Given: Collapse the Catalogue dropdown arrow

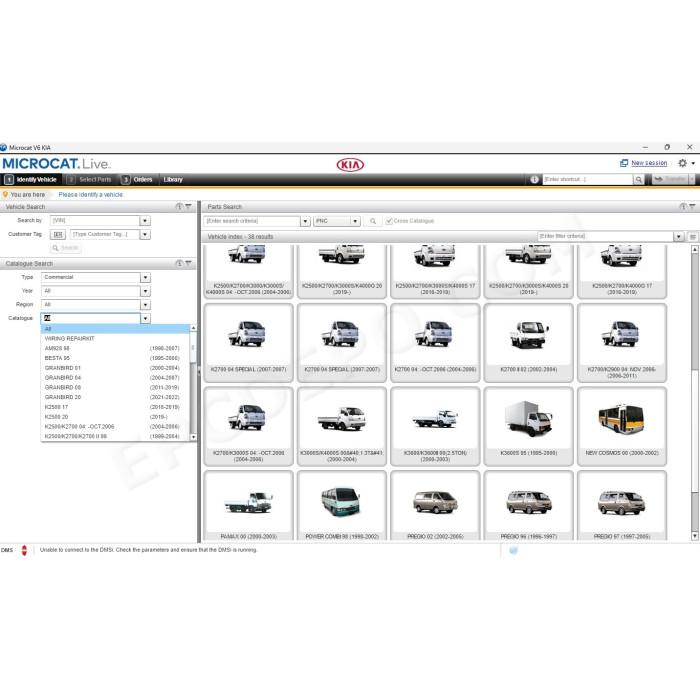Looking at the screenshot, I should pos(146,318).
